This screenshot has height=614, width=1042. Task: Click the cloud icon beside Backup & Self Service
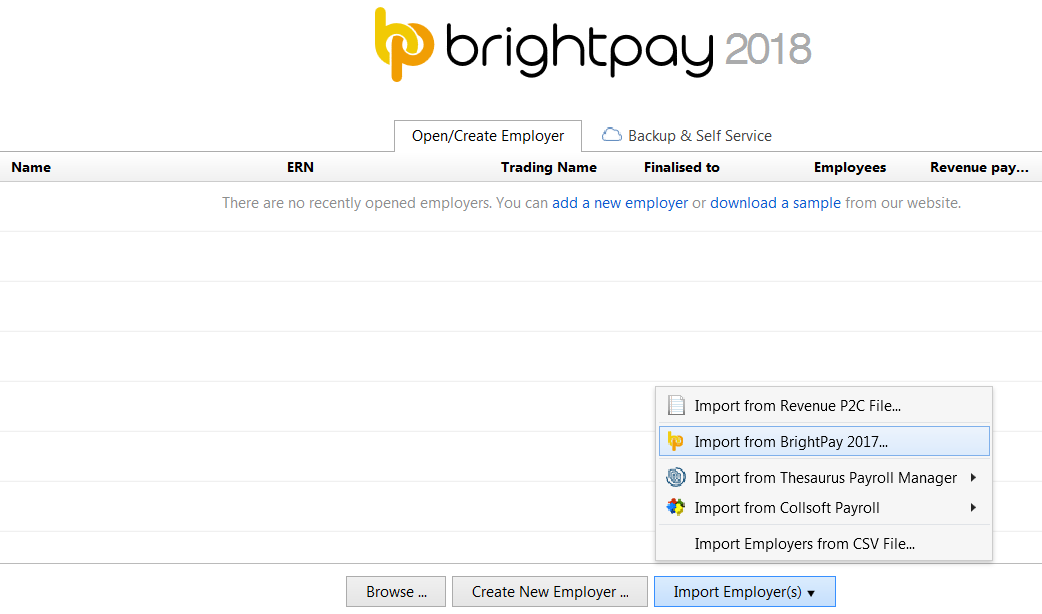pos(611,135)
